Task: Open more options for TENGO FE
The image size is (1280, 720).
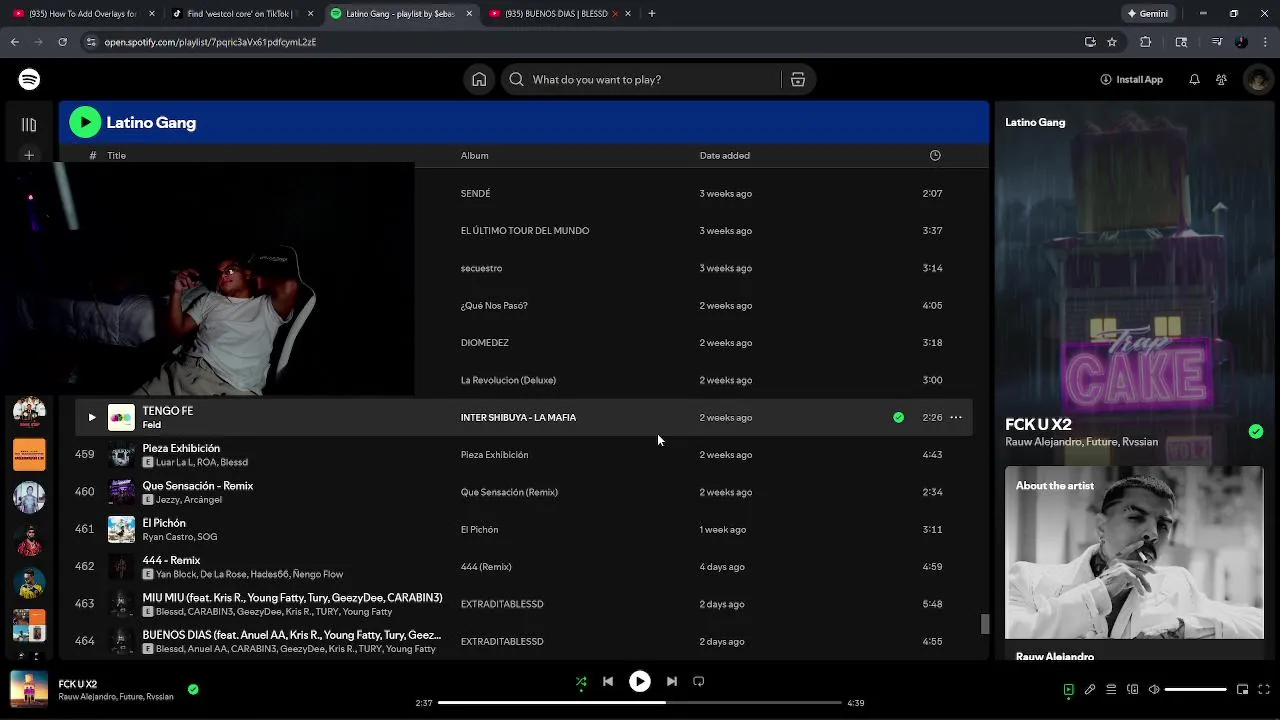Action: tap(956, 417)
